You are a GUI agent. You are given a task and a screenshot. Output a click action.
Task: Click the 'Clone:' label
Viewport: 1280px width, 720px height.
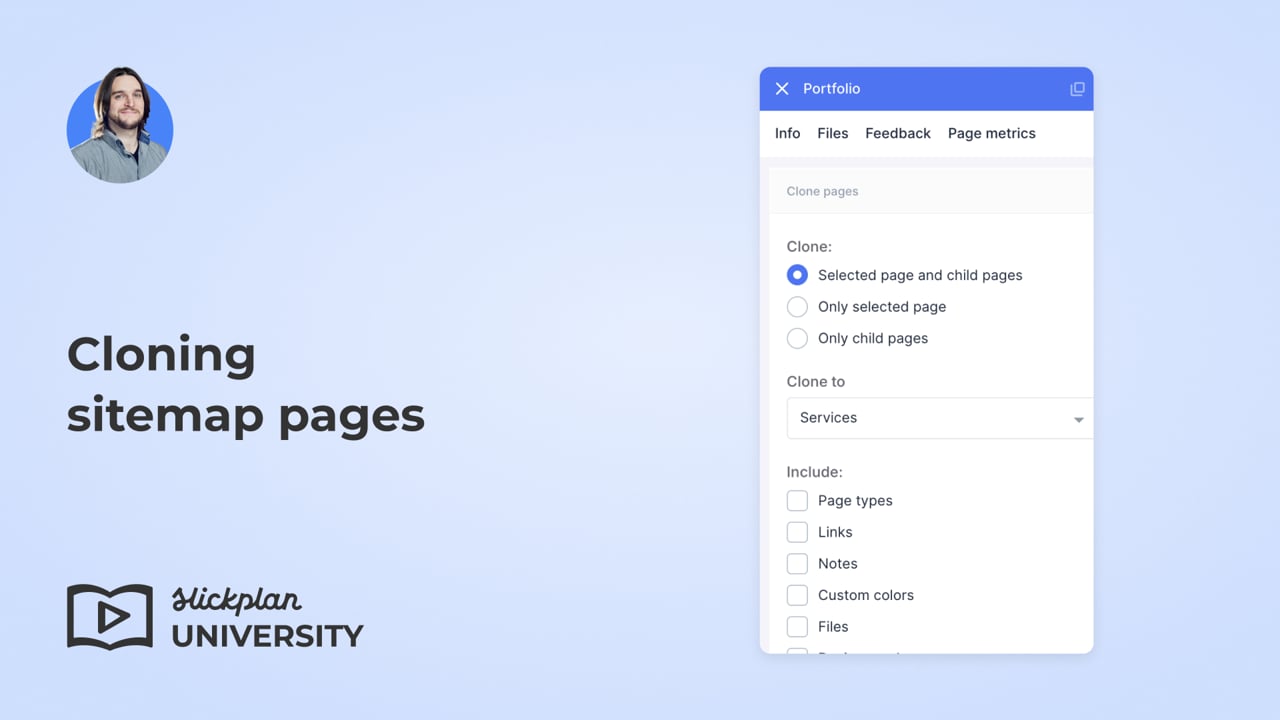pyautogui.click(x=809, y=246)
